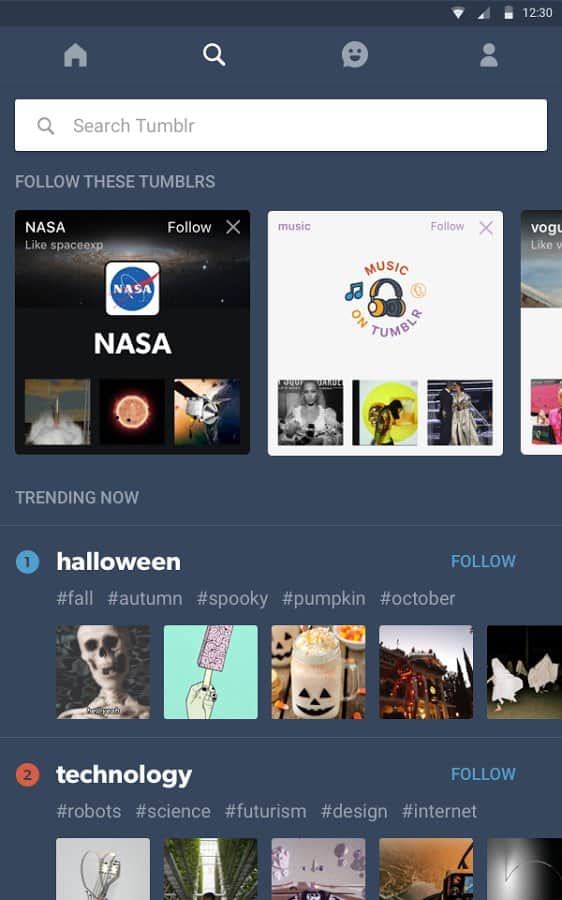This screenshot has height=900, width=562.
Task: Open the #spooky hashtag
Action: (232, 599)
